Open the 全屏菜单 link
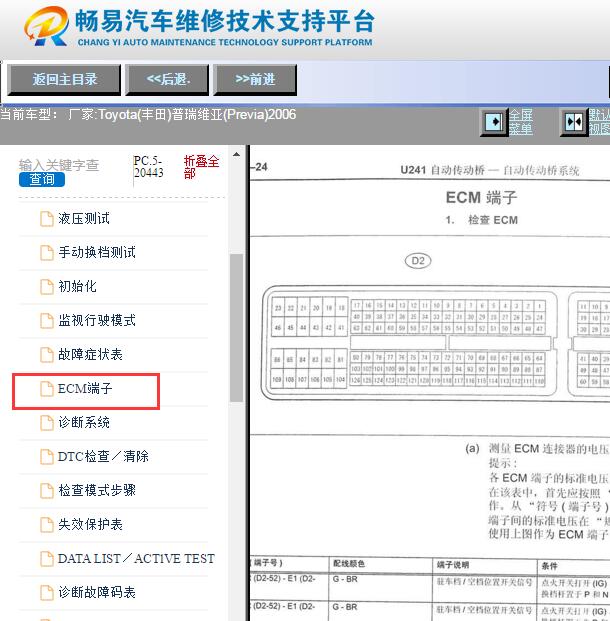This screenshot has width=610, height=621. [520, 122]
